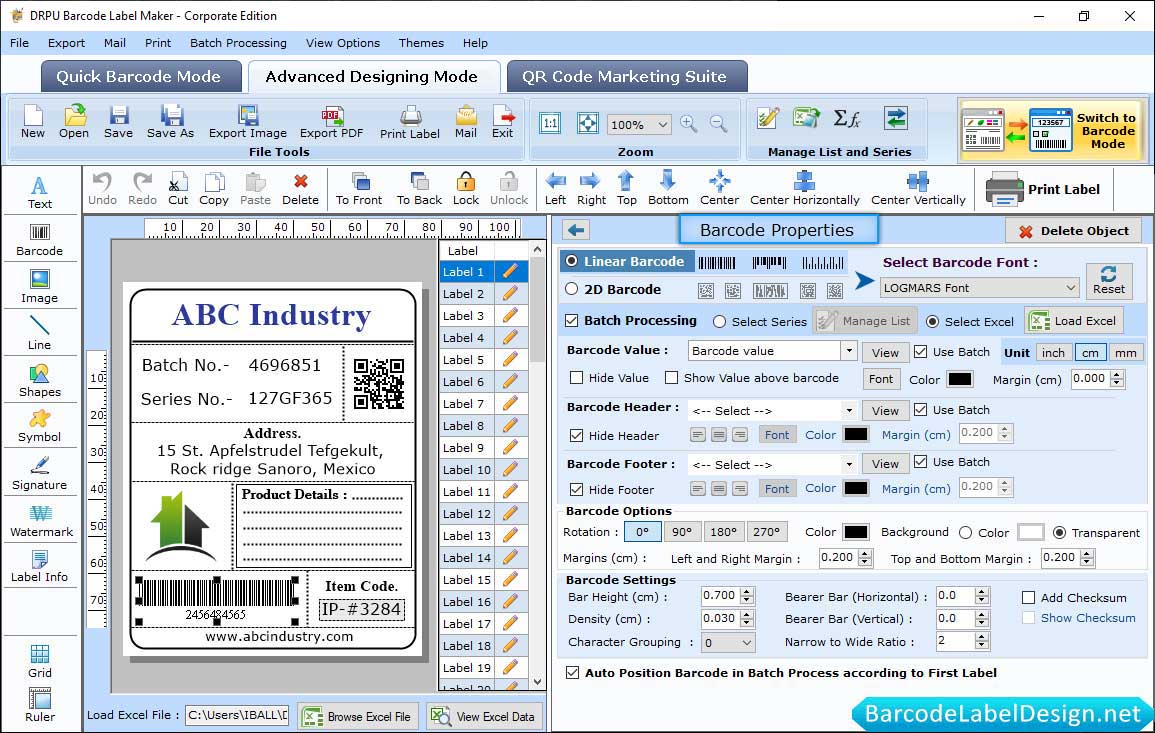Center object Horizontally
Screen dimensions: 1155x733
point(804,189)
